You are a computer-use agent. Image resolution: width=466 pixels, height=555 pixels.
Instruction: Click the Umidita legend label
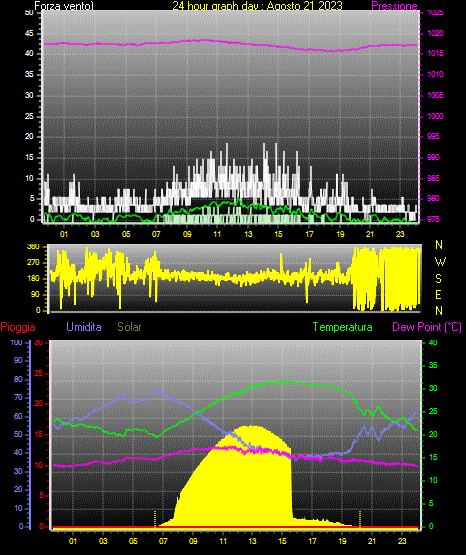click(84, 327)
